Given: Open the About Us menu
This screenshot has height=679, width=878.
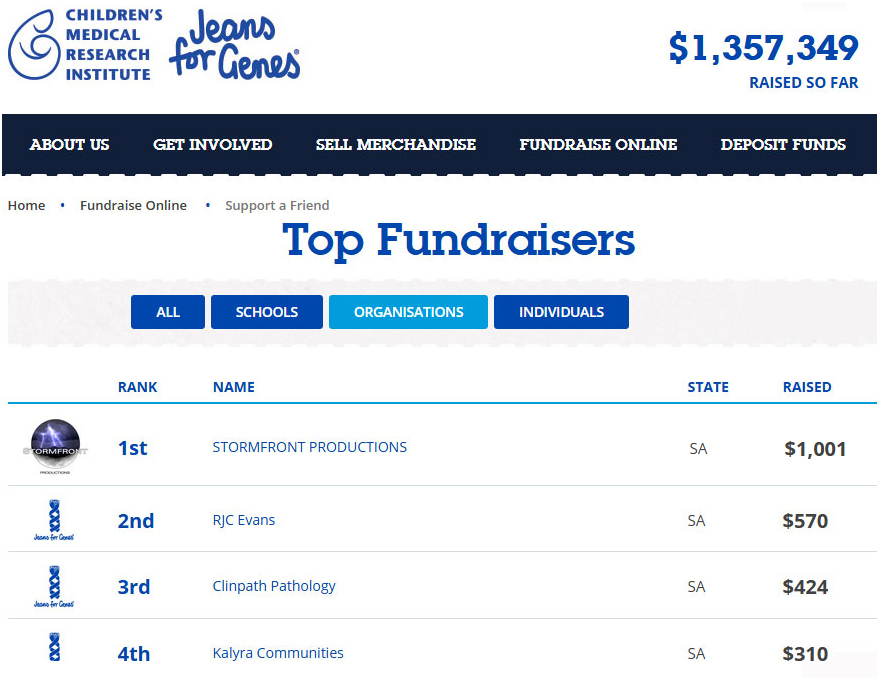Looking at the screenshot, I should coord(69,144).
